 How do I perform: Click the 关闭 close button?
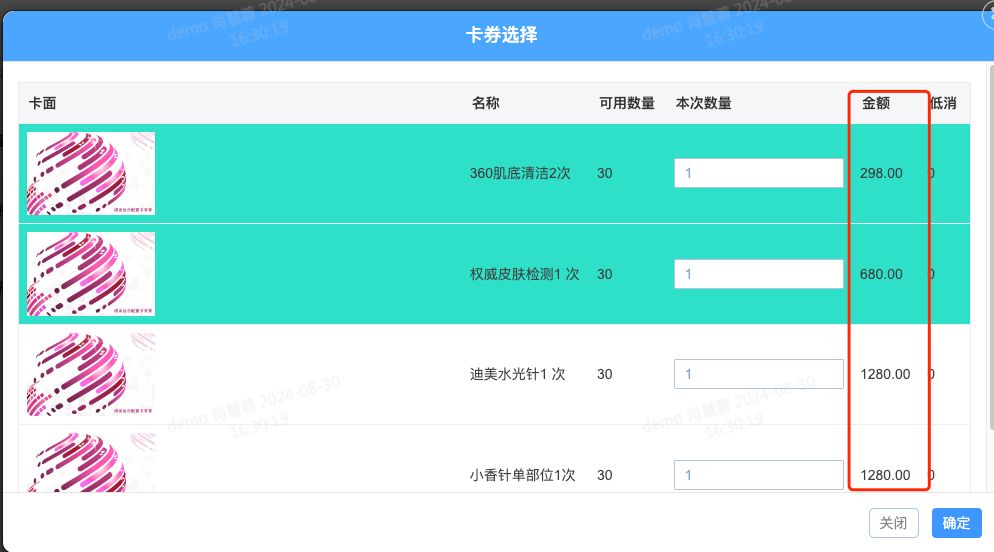pyautogui.click(x=893, y=523)
